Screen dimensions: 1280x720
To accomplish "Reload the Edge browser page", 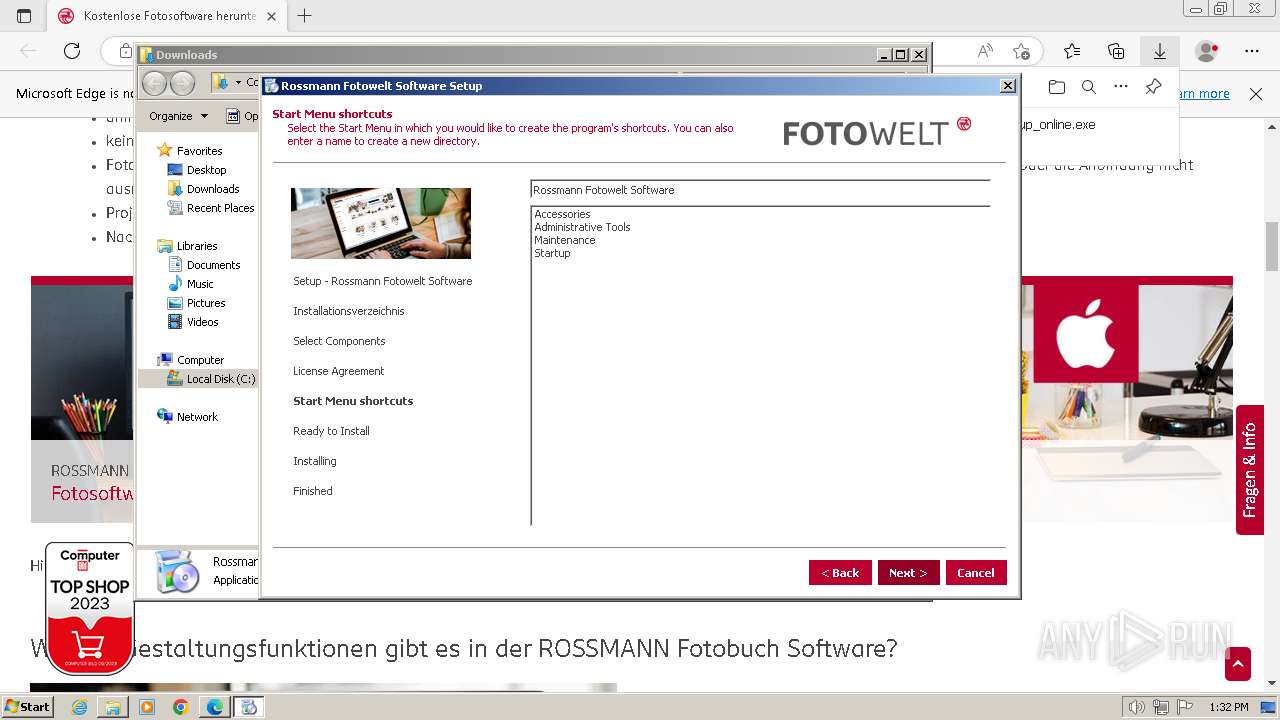I will click(x=72, y=51).
